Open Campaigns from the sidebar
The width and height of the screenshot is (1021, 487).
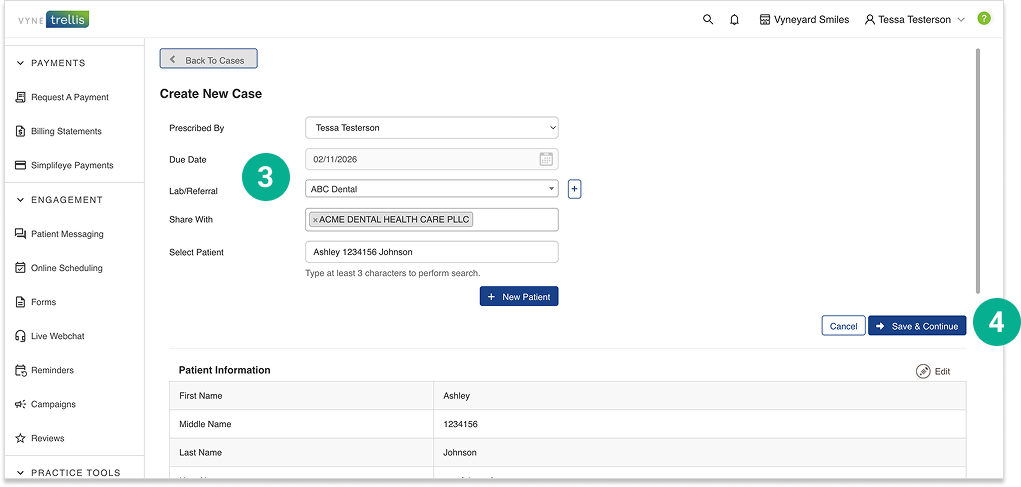point(53,404)
